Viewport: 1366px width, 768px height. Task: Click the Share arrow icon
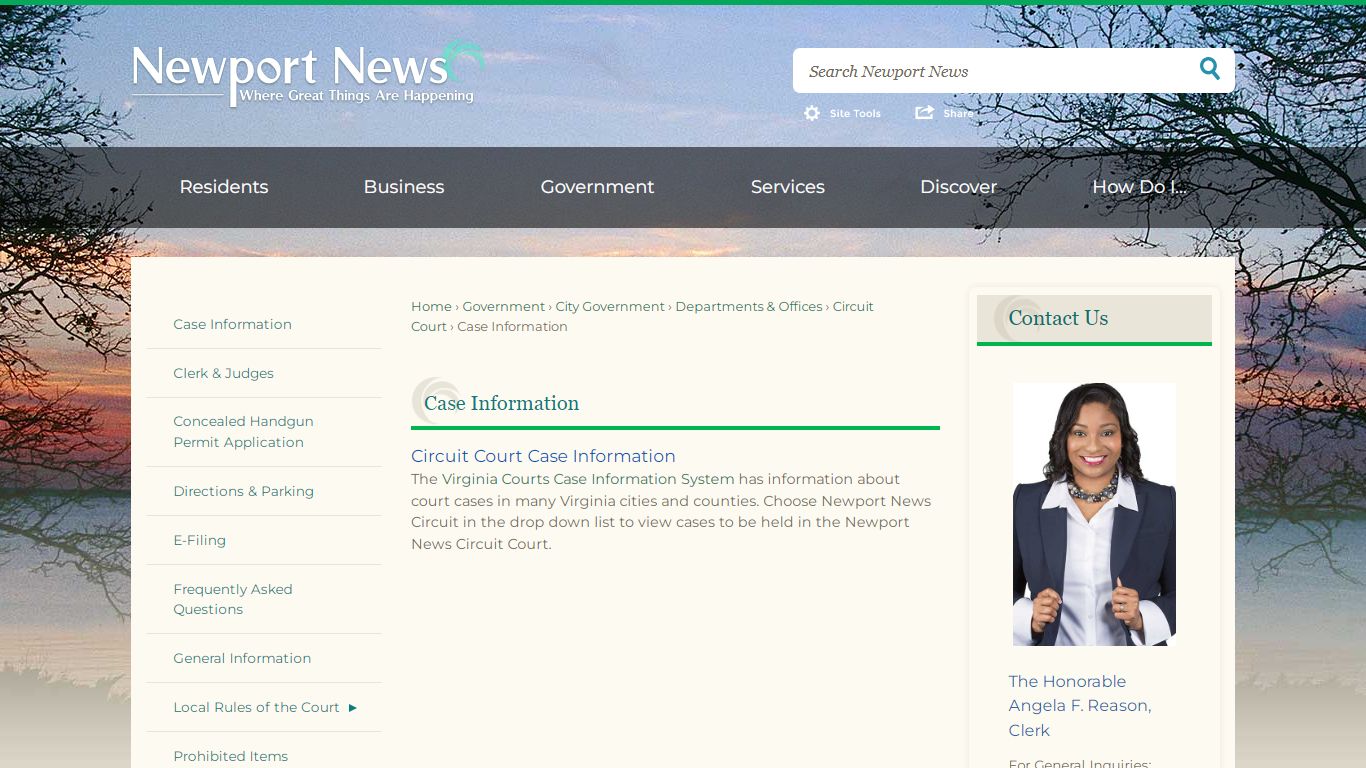[924, 112]
